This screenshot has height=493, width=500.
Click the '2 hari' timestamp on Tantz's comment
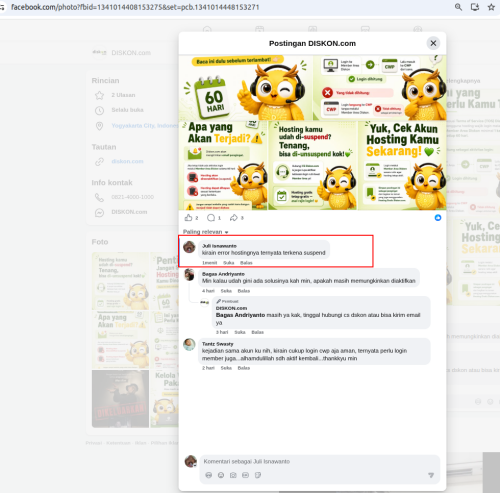click(x=208, y=368)
